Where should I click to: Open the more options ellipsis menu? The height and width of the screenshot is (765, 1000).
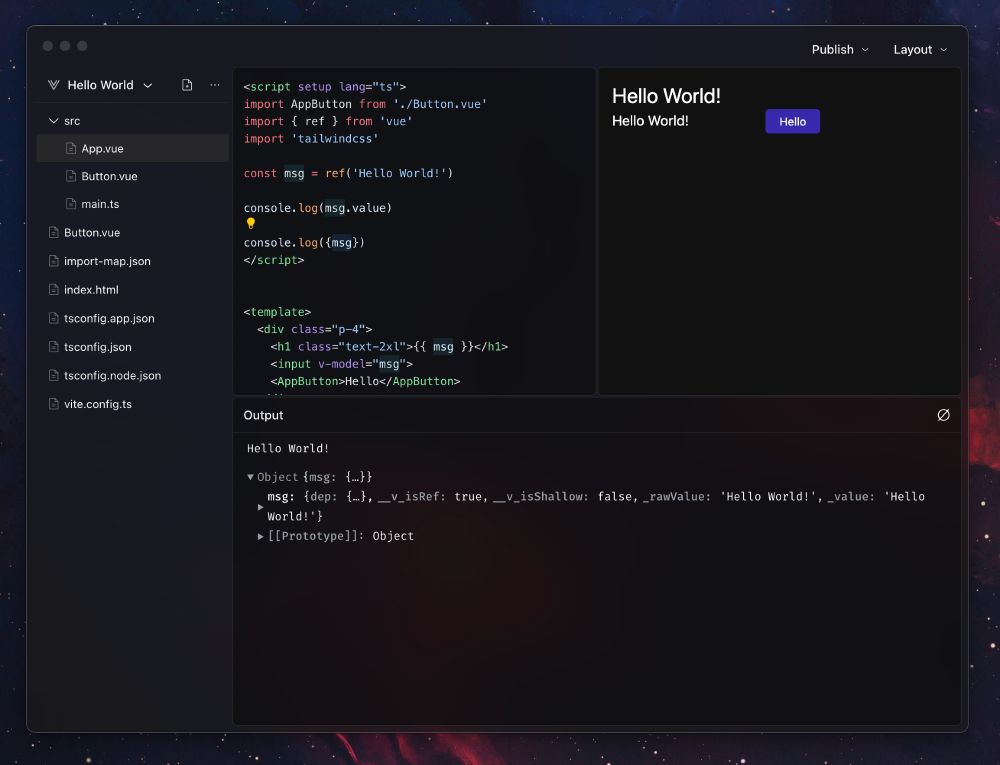pos(215,85)
